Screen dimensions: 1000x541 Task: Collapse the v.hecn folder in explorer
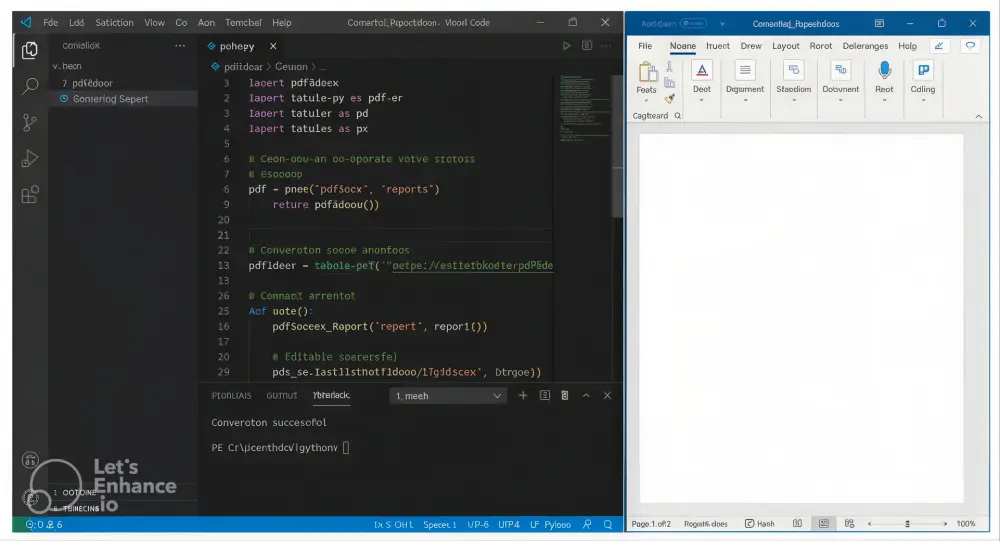coord(67,66)
